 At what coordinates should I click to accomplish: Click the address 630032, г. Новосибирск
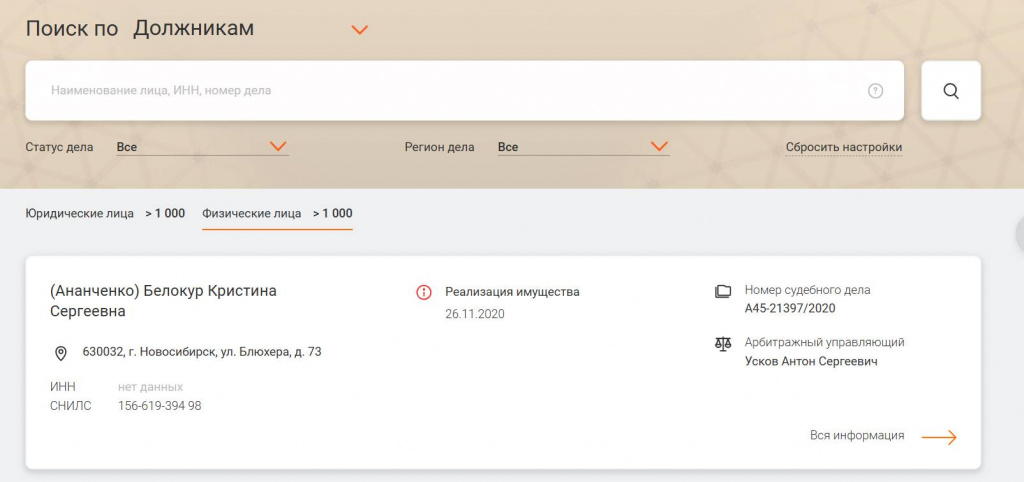click(x=202, y=351)
